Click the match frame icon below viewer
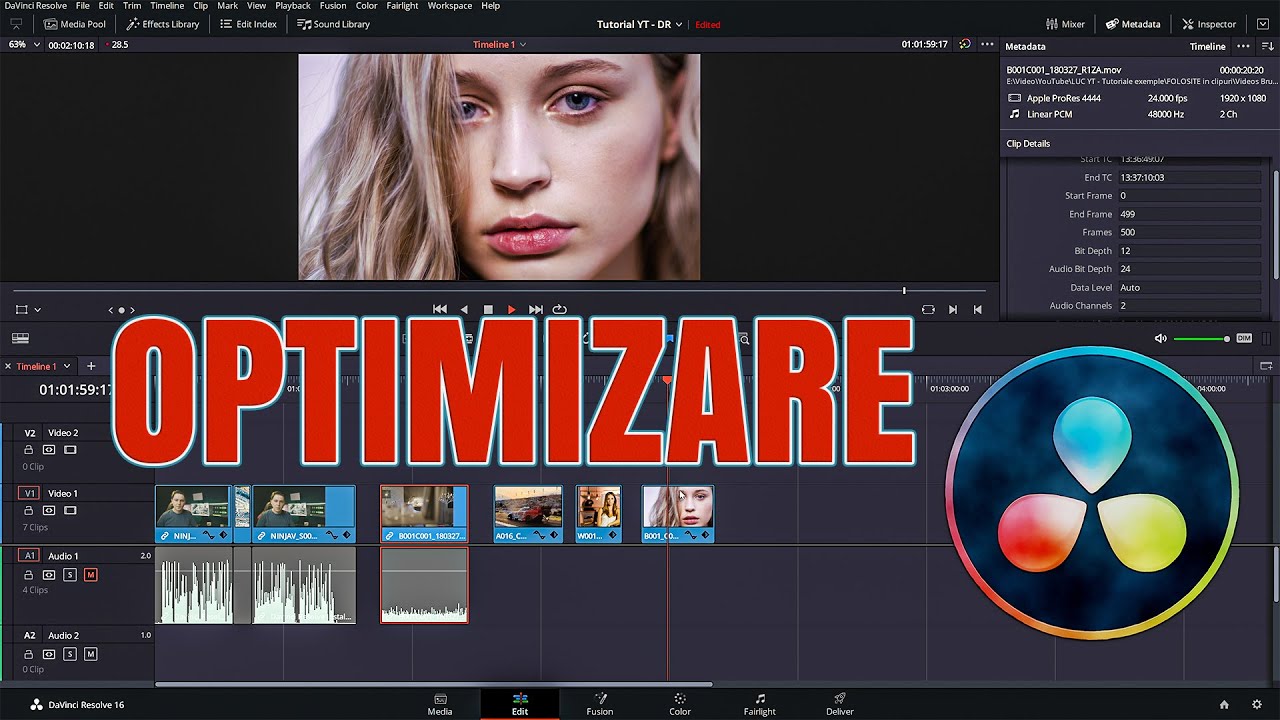This screenshot has height=720, width=1280. (x=928, y=310)
